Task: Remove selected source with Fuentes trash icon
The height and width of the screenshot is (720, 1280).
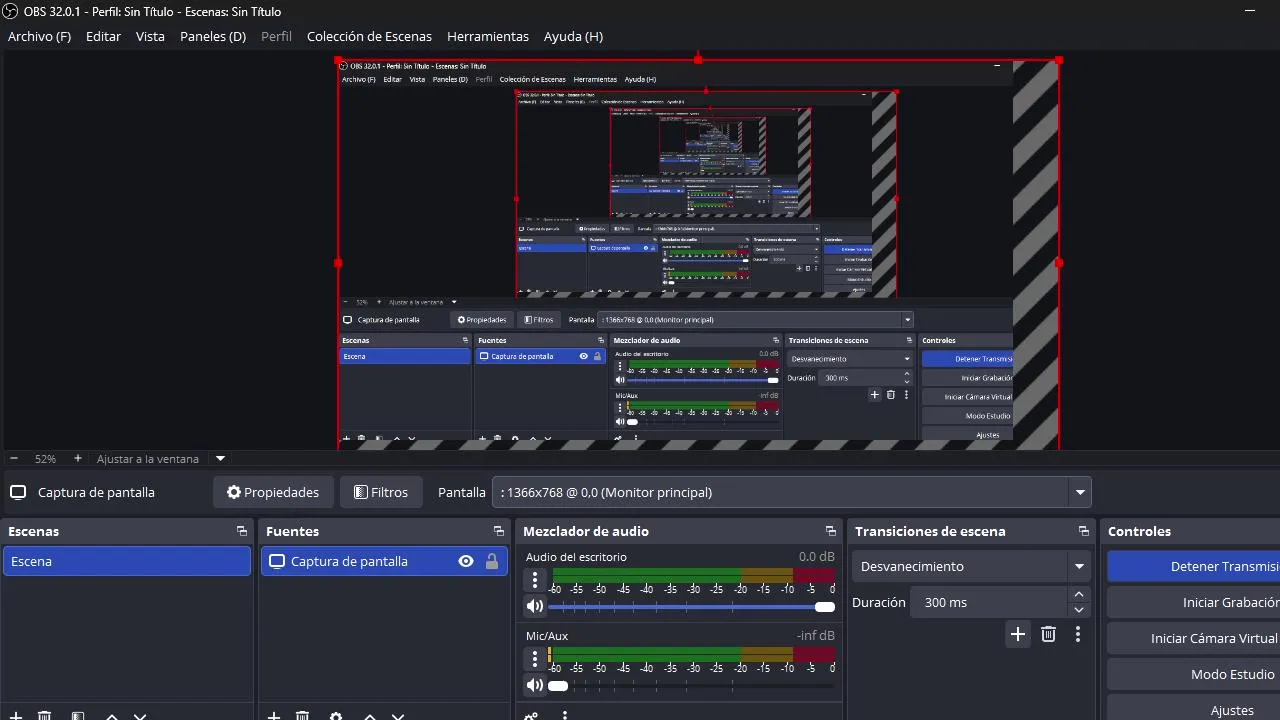Action: (303, 716)
